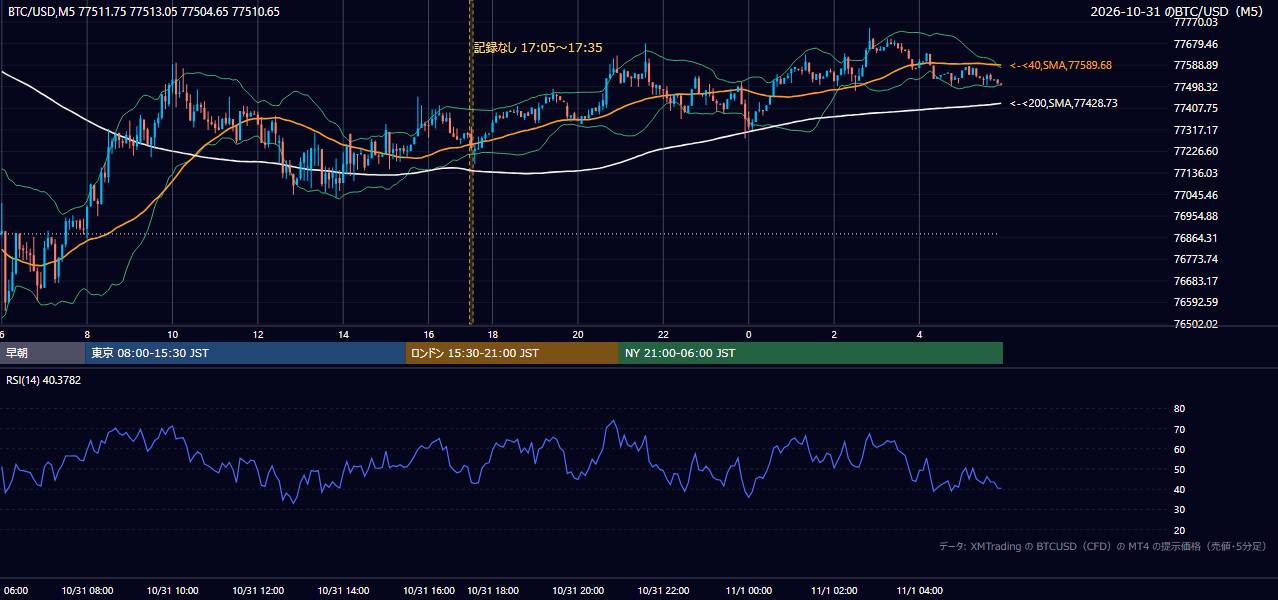Viewport: 1278px width, 600px height.
Task: Select the "11/1 04:00" date axis label
Action: [x=920, y=590]
